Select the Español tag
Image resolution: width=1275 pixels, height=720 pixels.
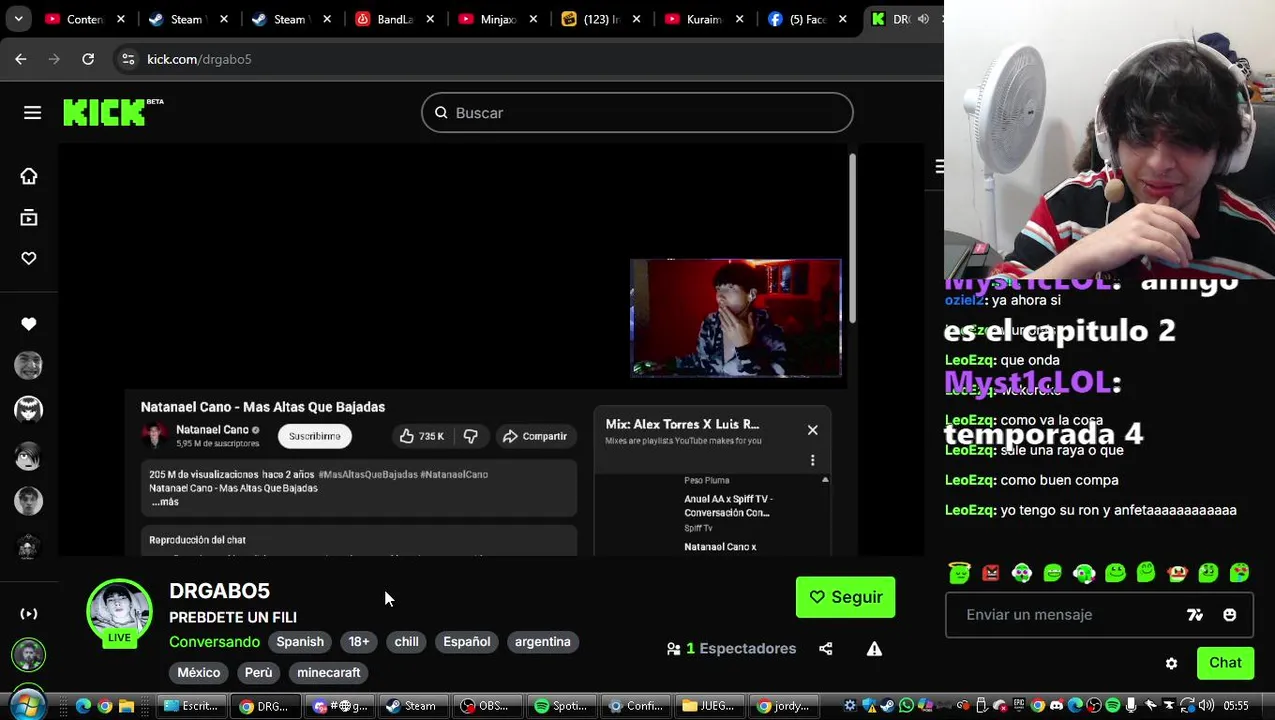click(x=467, y=642)
